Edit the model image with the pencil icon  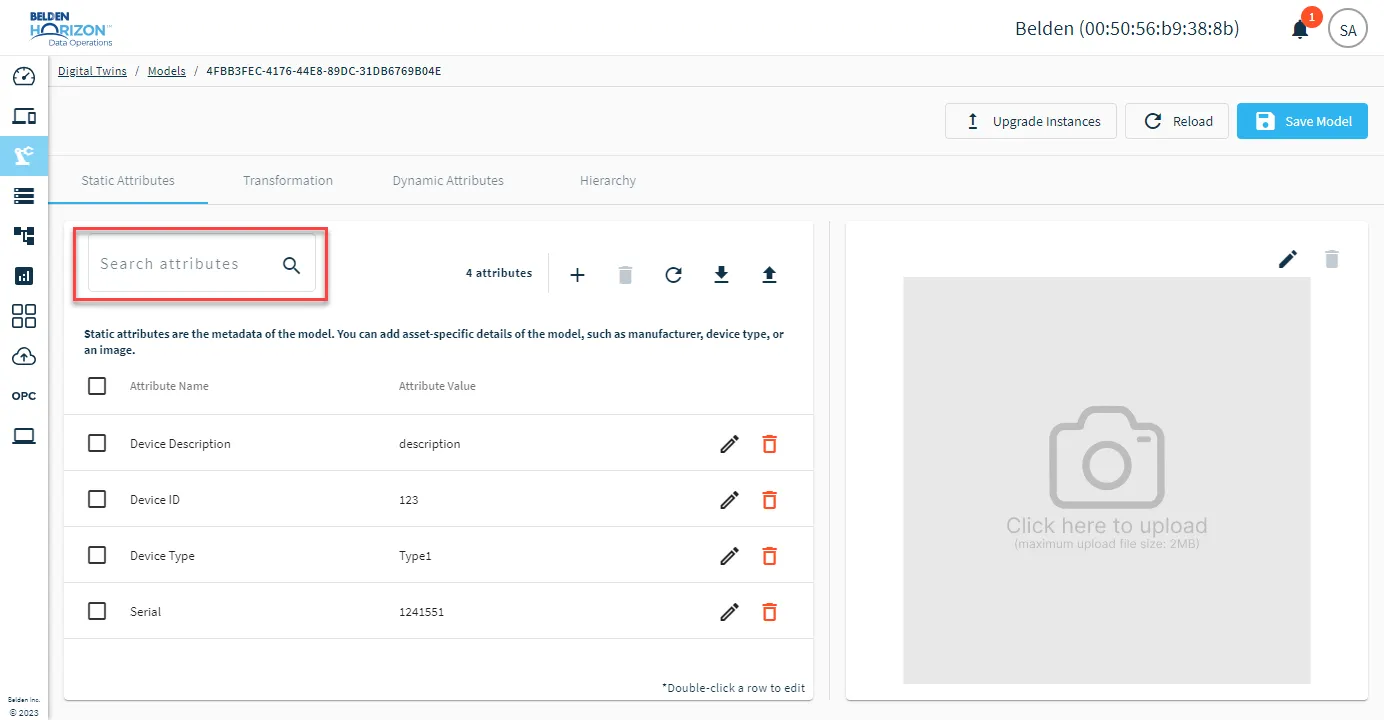coord(1288,259)
